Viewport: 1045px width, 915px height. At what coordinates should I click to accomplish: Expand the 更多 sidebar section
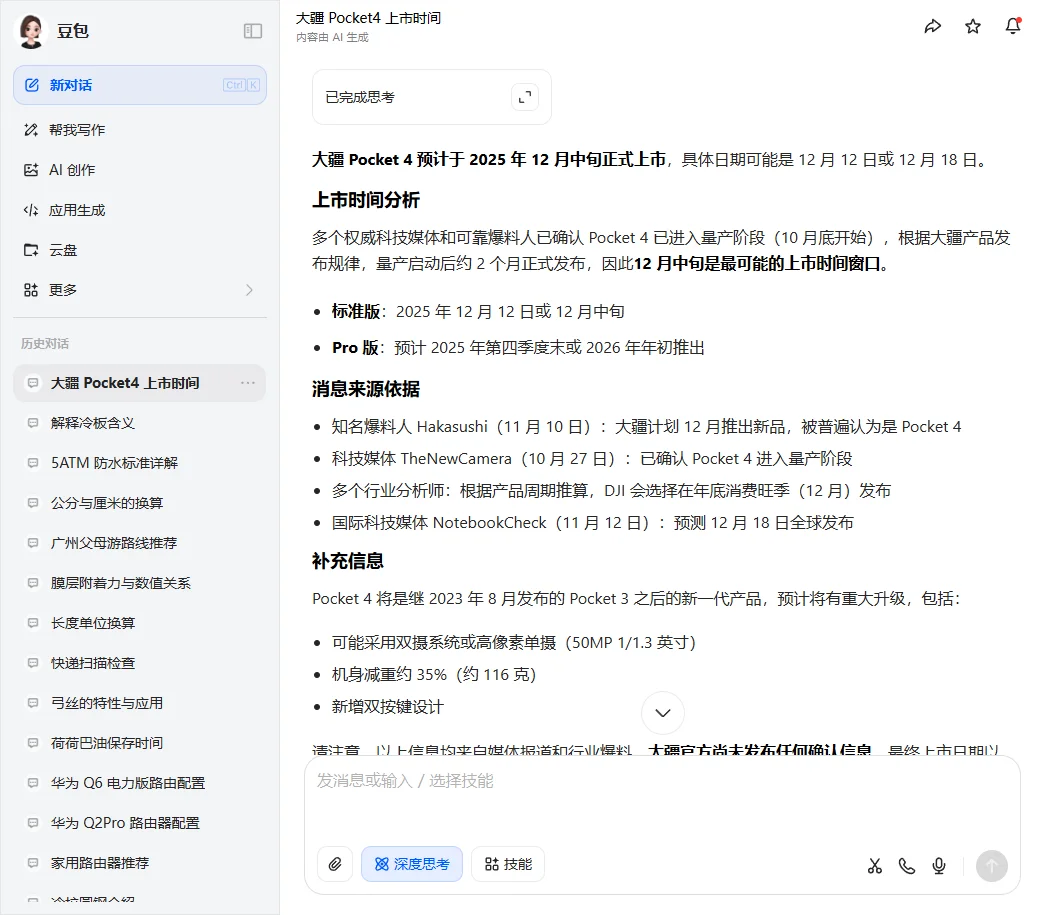(x=139, y=290)
